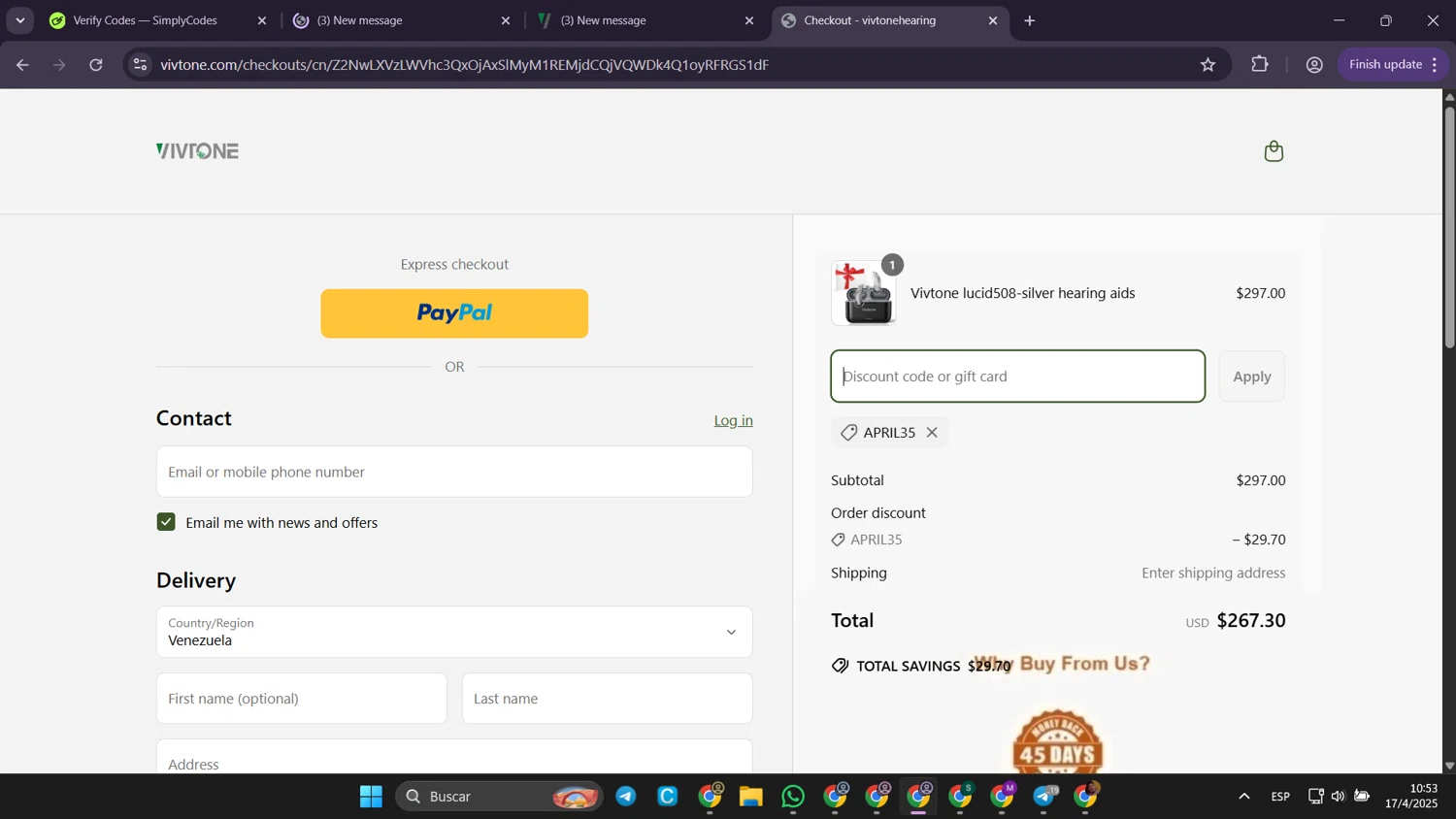Click the browser back arrow
This screenshot has width=1456, height=819.
22,65
